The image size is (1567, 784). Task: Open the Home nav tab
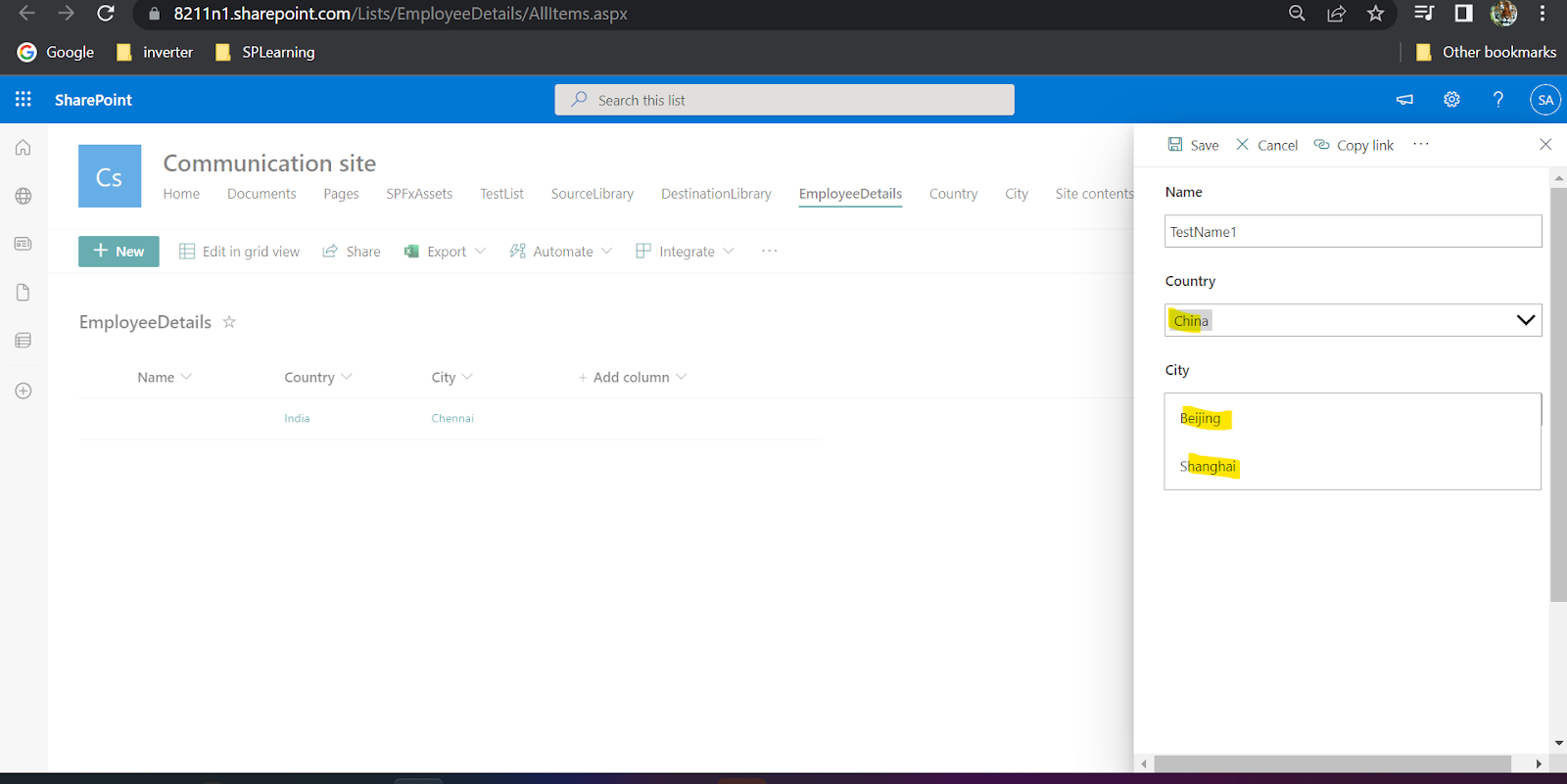coord(181,194)
